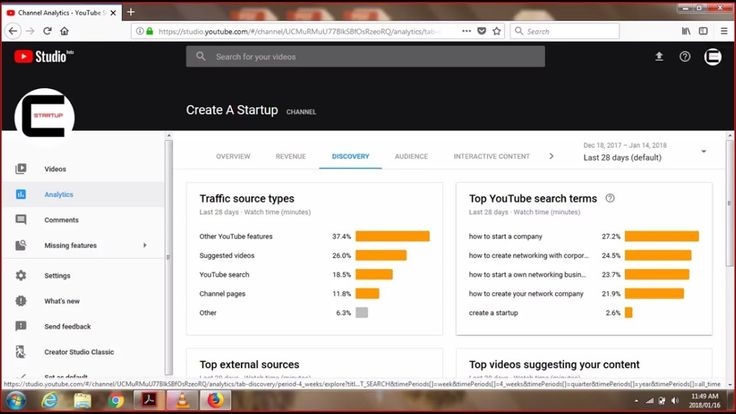Click the Create A Startup channel avatar

click(x=45, y=115)
